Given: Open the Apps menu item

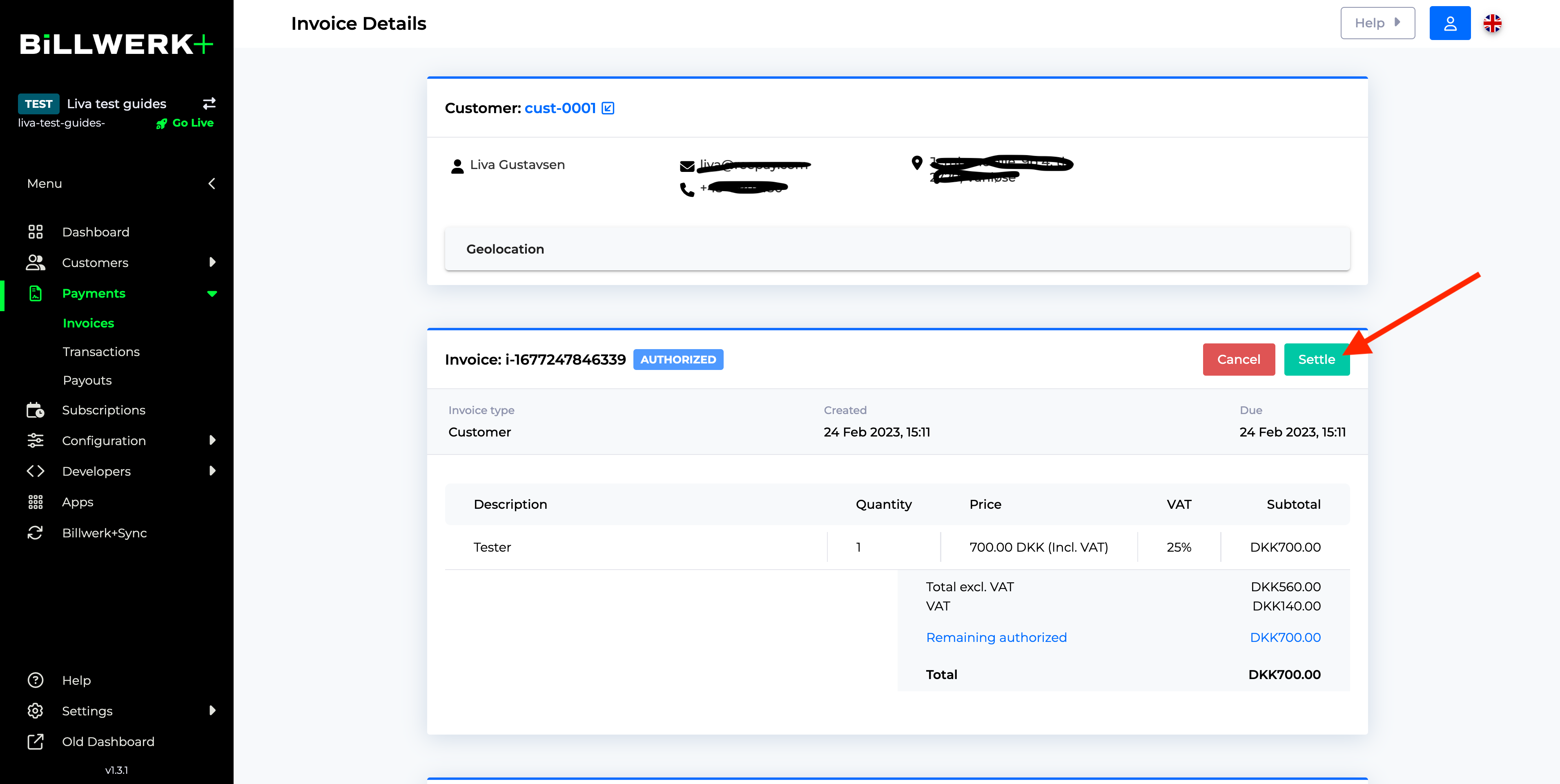Looking at the screenshot, I should pos(78,502).
